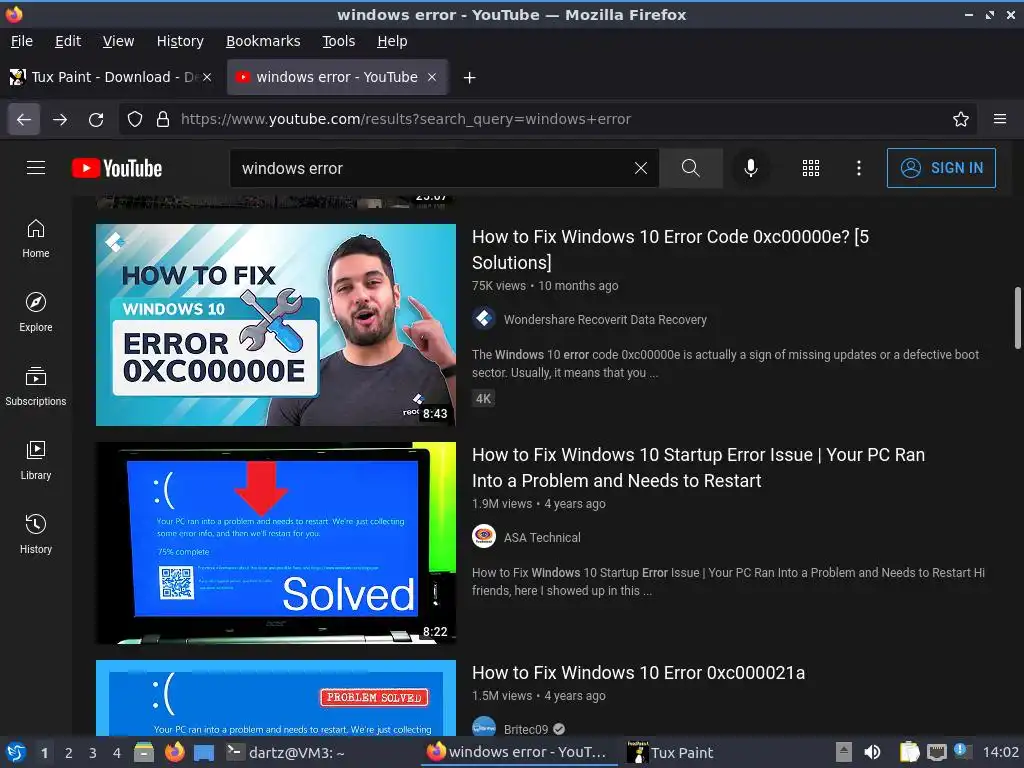Open volume control in system tray
Image resolution: width=1024 pixels, height=768 pixels.
(x=872, y=752)
